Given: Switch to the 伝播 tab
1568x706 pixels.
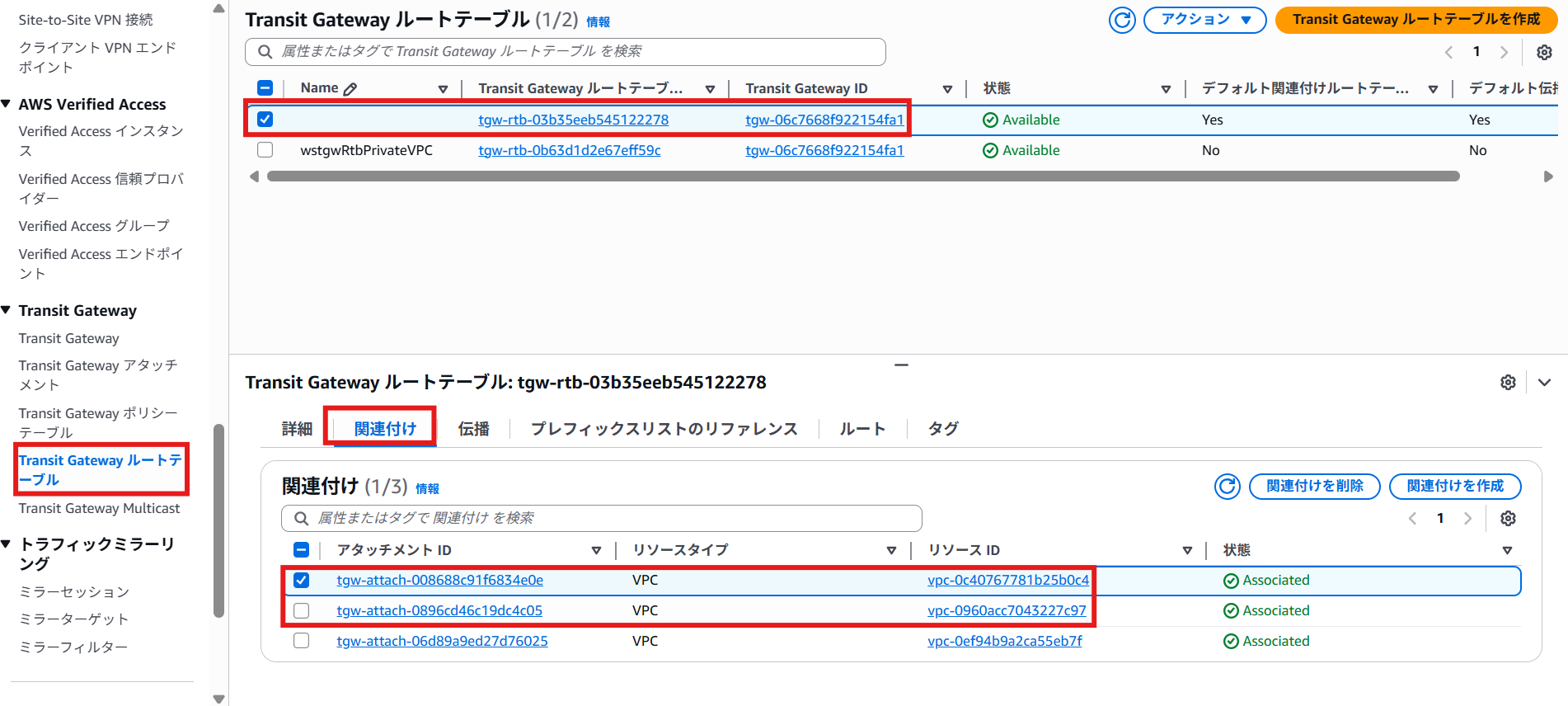Looking at the screenshot, I should (474, 429).
